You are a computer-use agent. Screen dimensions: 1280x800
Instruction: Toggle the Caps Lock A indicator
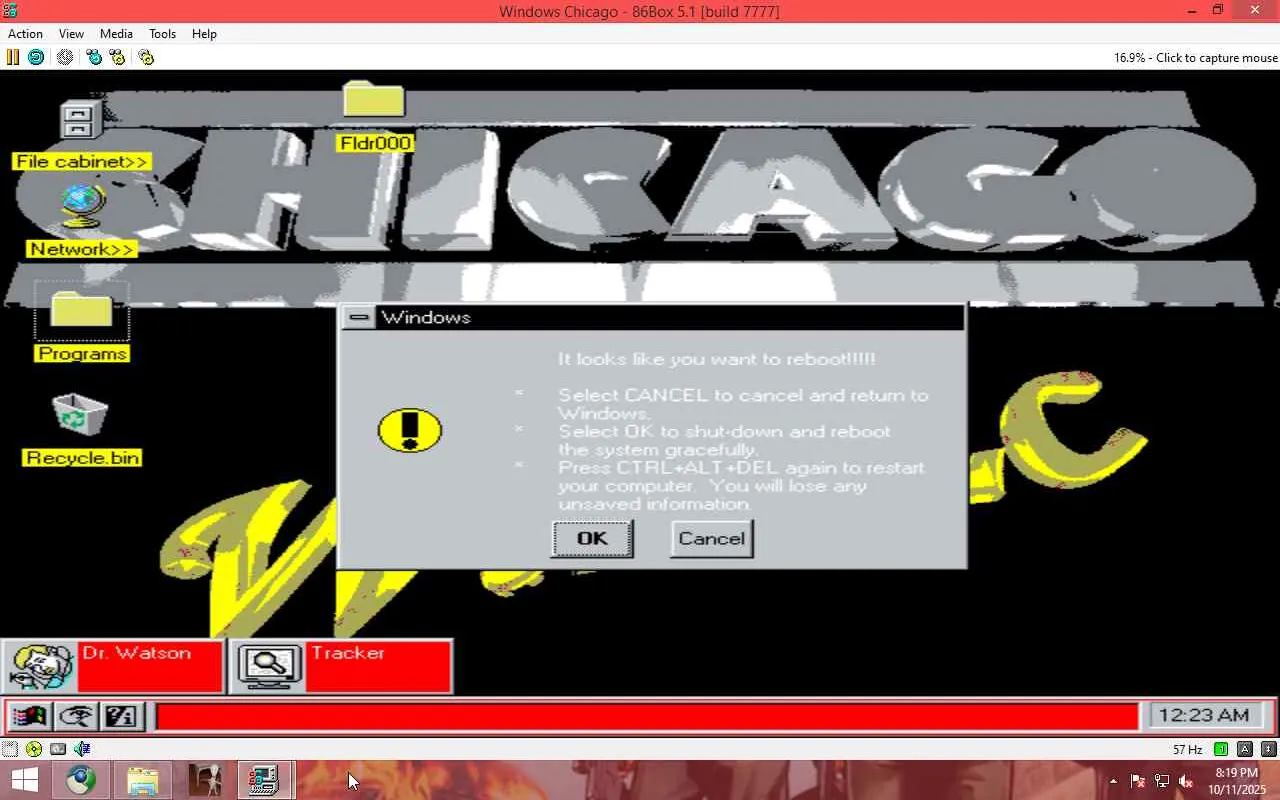(x=1245, y=749)
